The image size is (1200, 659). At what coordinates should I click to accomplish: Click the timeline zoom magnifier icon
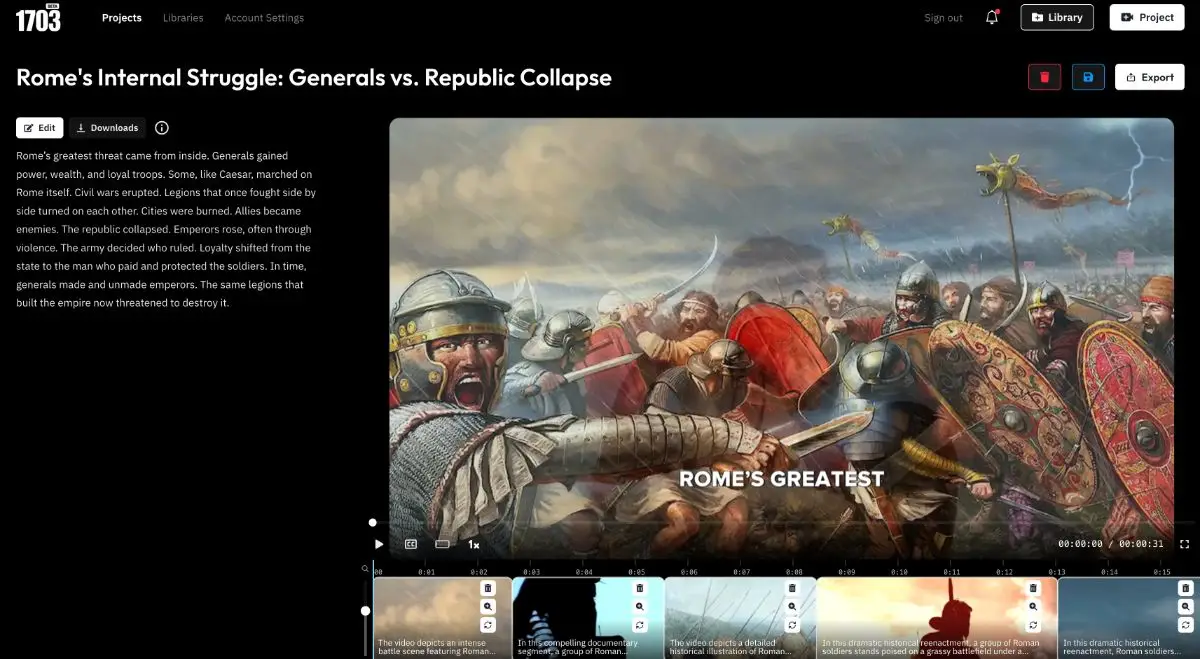tap(365, 568)
